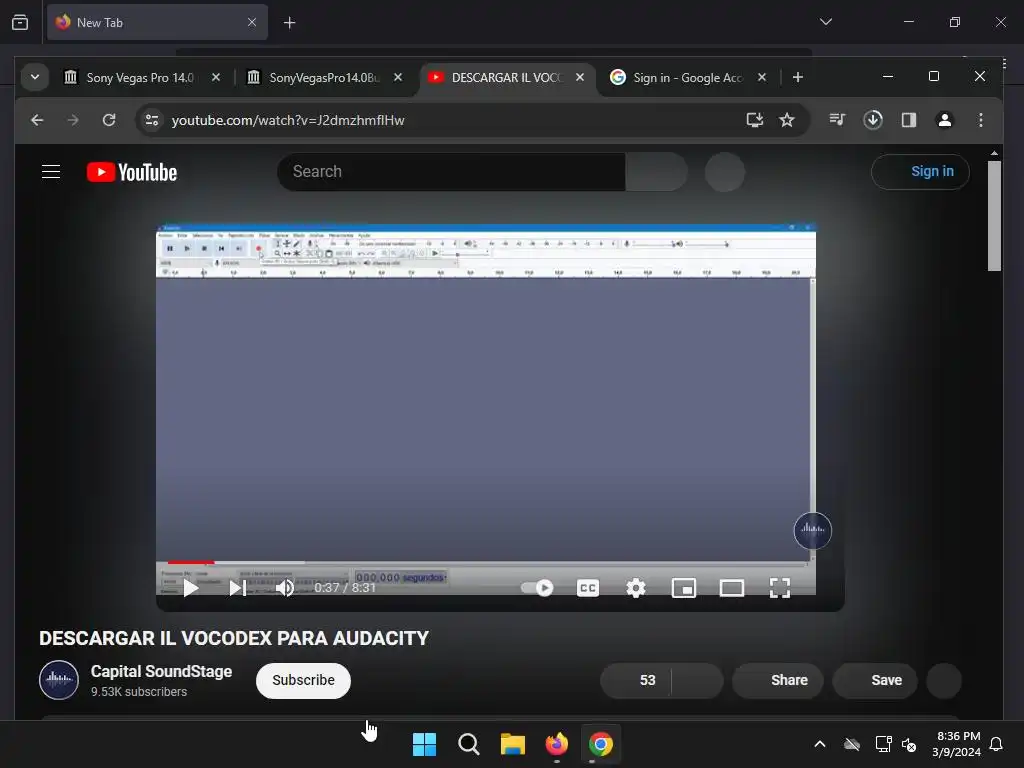Open Chrome downloads
The width and height of the screenshot is (1024, 768).
point(873,120)
